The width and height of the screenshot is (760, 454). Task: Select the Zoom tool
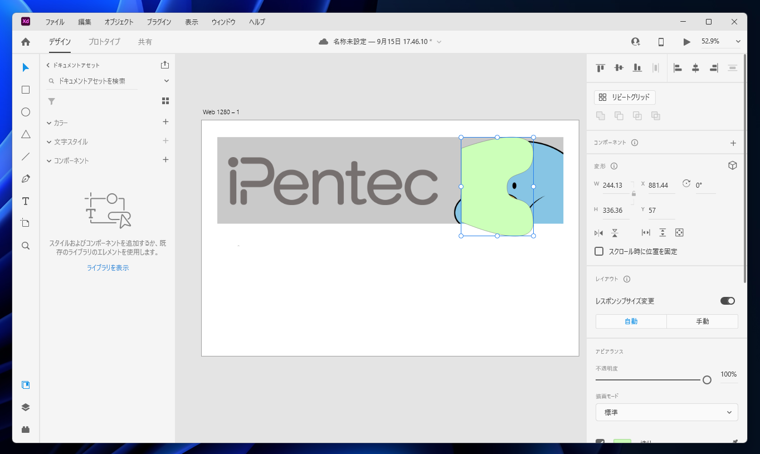26,246
